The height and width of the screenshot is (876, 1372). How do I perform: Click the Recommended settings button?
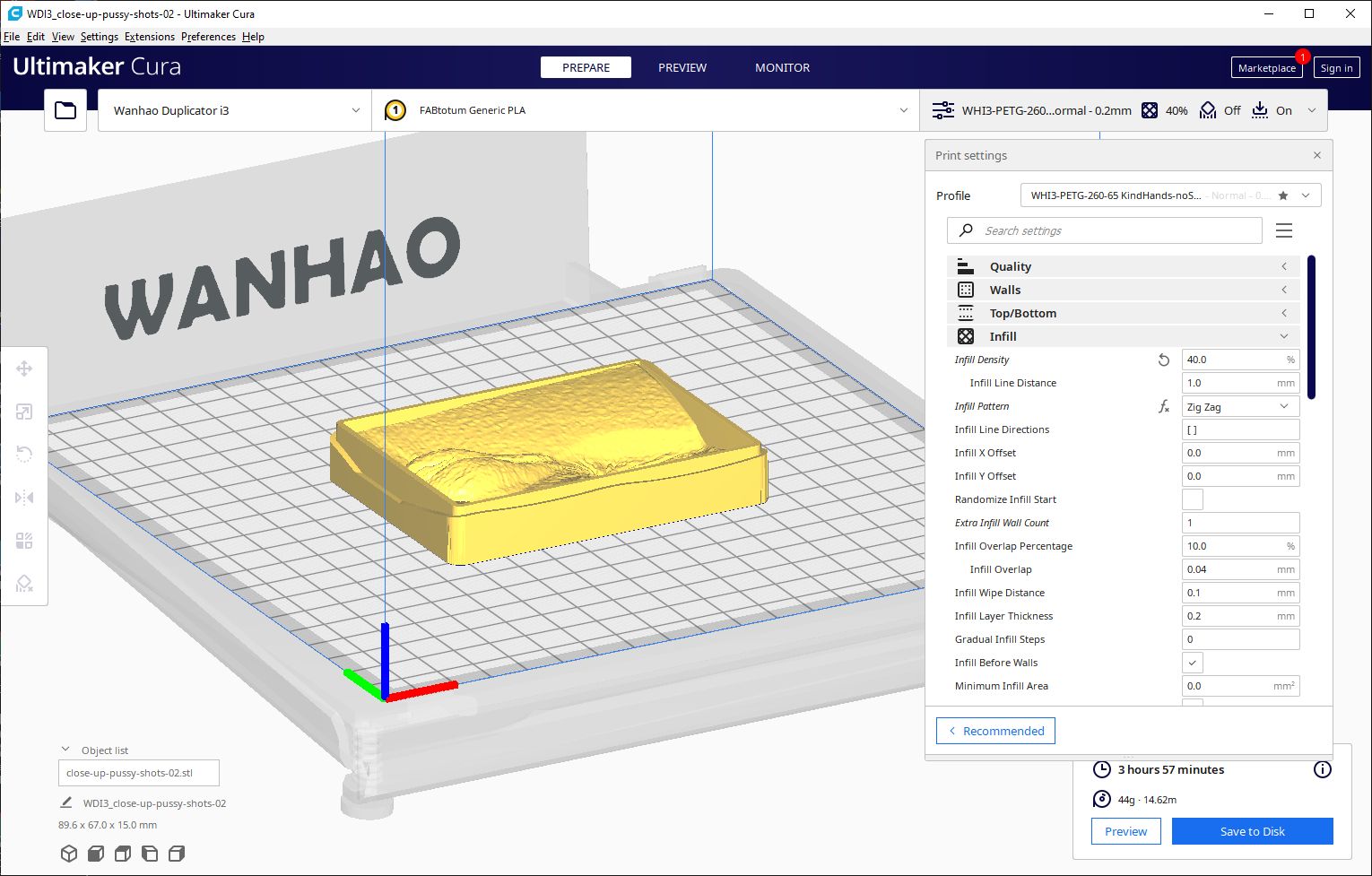pyautogui.click(x=995, y=731)
